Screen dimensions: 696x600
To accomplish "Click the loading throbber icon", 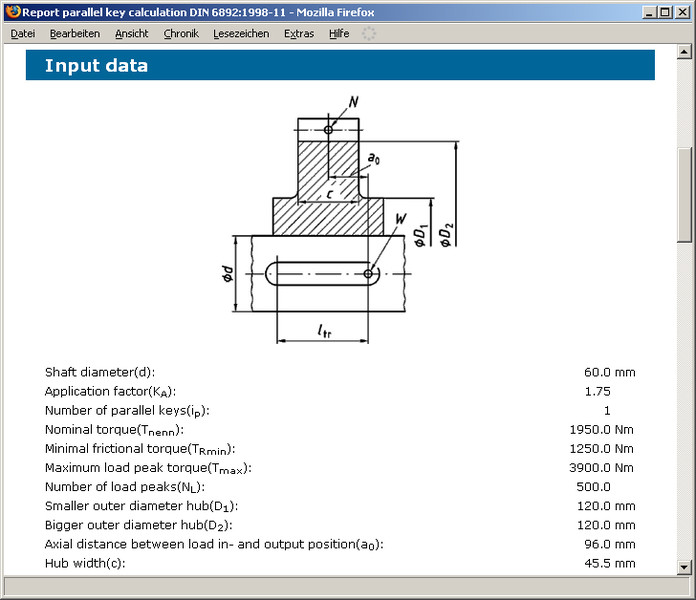I will pos(369,33).
